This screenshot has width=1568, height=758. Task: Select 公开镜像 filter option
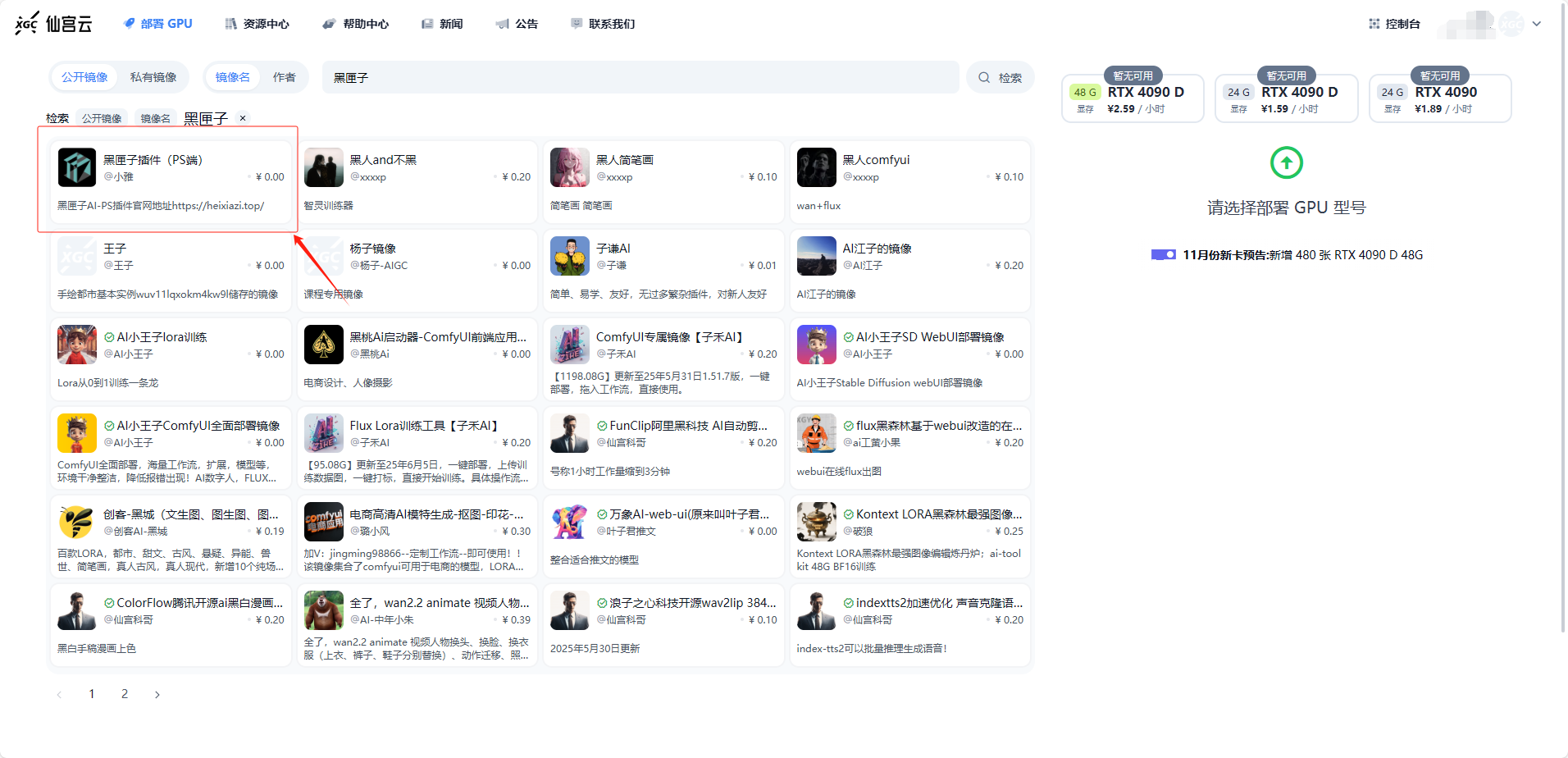coord(84,77)
